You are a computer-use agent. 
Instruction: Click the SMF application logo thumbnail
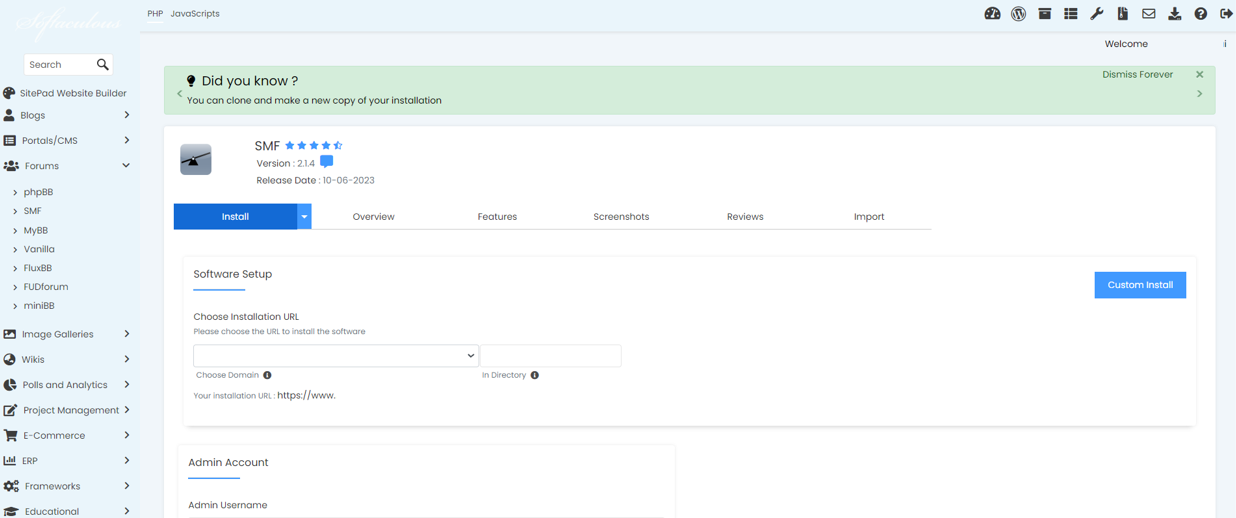pos(196,160)
